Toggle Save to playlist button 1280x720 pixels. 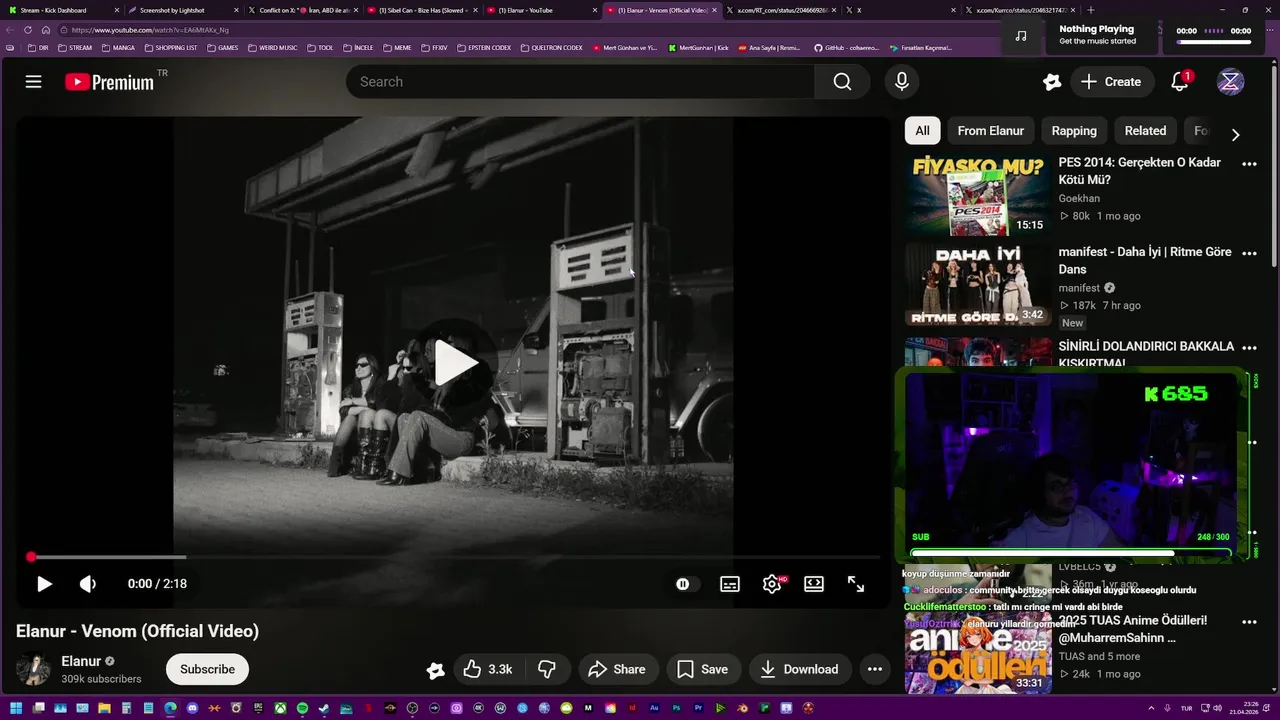704,670
